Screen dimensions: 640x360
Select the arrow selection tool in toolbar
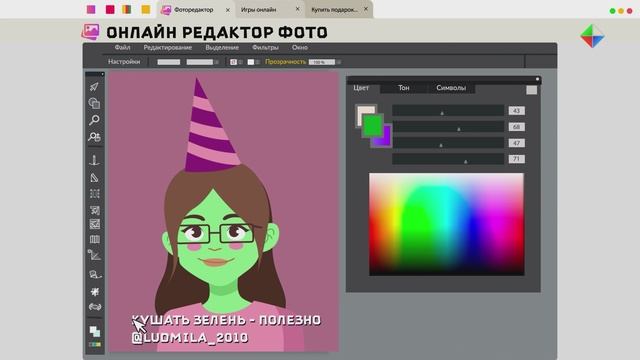(x=94, y=87)
